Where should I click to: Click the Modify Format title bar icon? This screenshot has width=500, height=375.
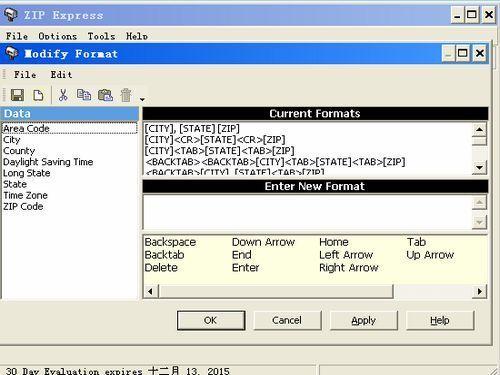12,53
